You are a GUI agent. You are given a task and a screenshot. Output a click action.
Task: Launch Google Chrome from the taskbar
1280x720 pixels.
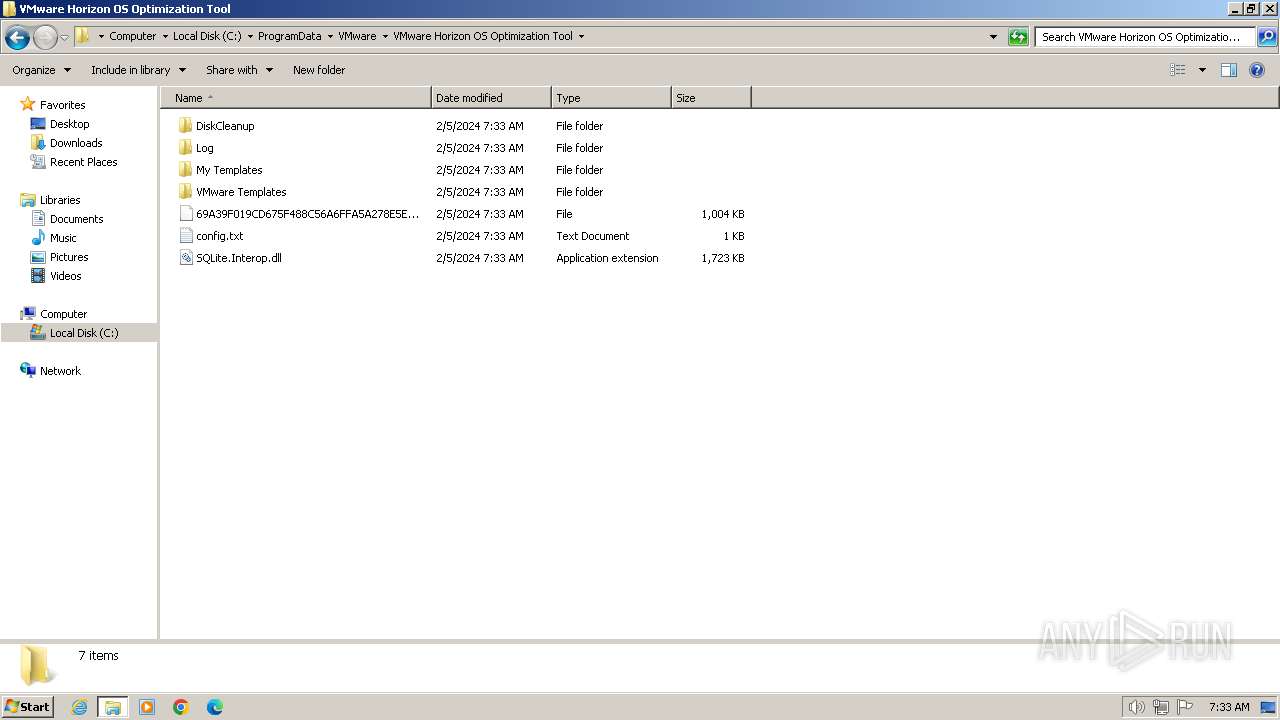tap(181, 707)
